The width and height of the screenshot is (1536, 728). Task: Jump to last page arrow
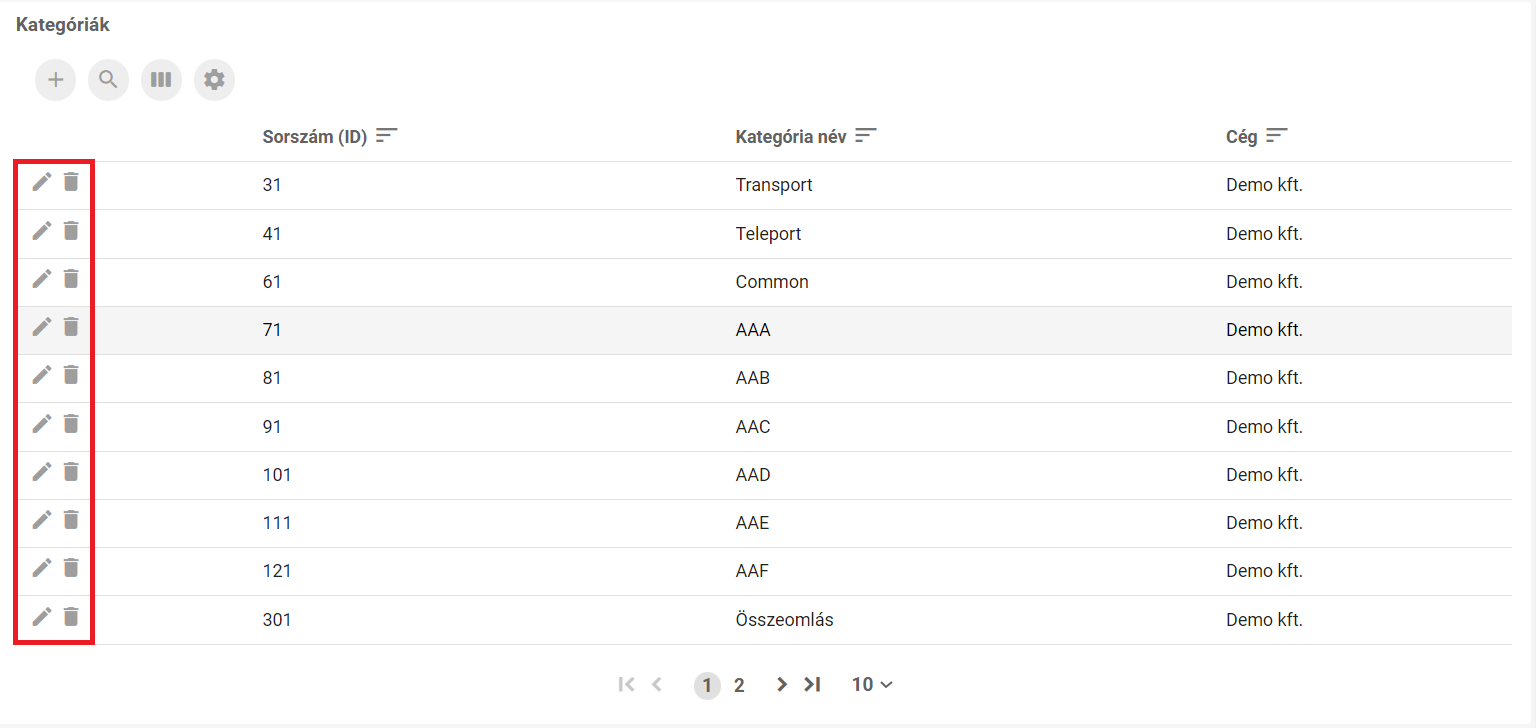812,685
